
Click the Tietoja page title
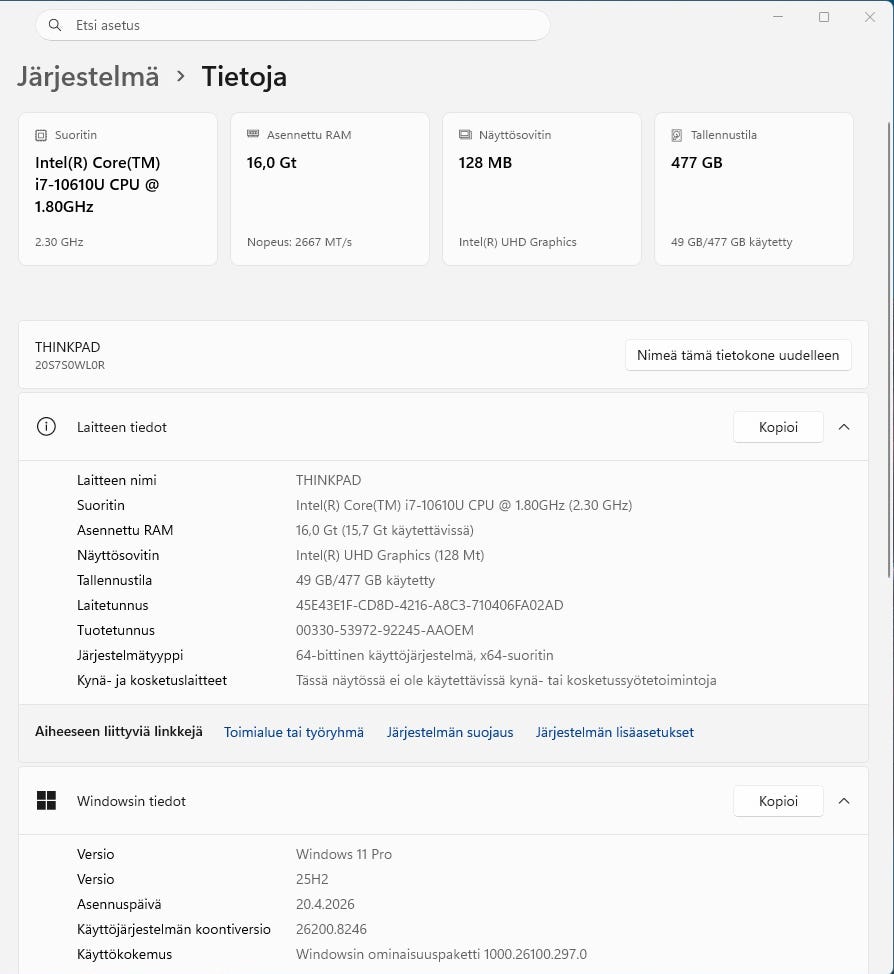(244, 76)
